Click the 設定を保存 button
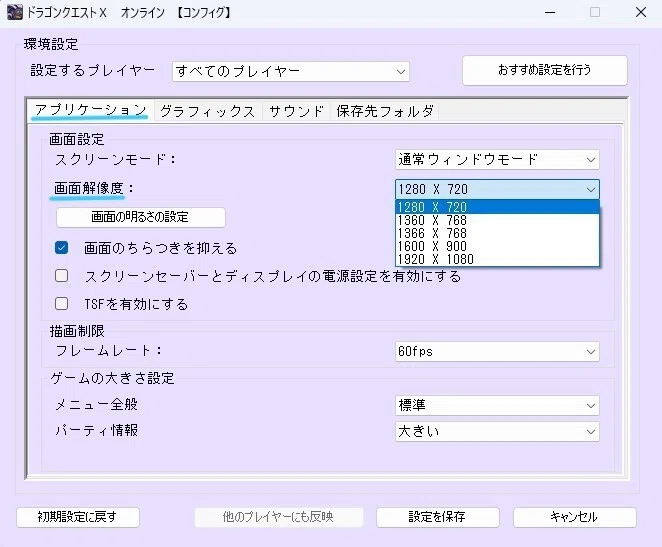The height and width of the screenshot is (547, 662). (x=437, y=517)
